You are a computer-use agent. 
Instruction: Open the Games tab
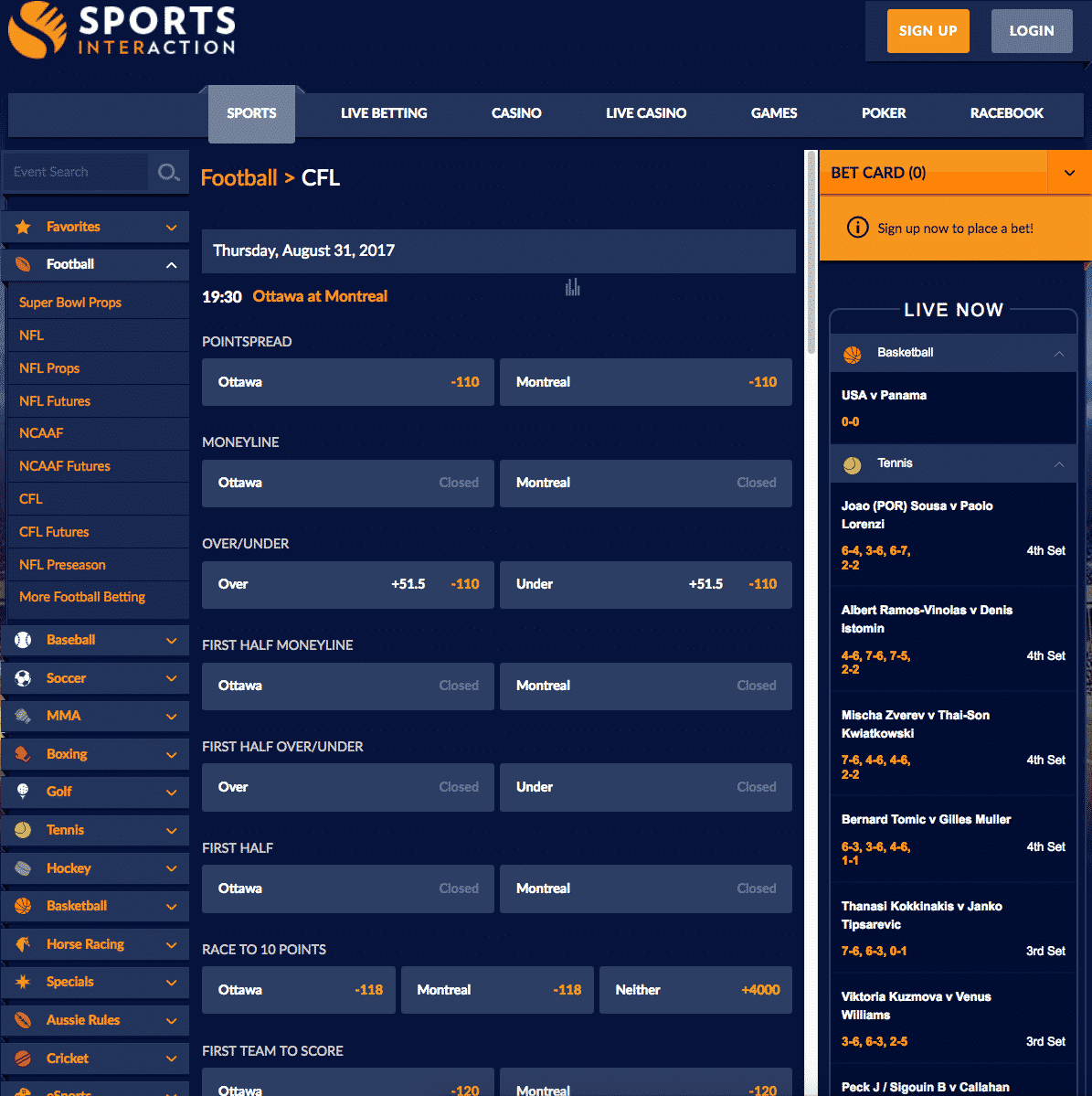point(774,113)
